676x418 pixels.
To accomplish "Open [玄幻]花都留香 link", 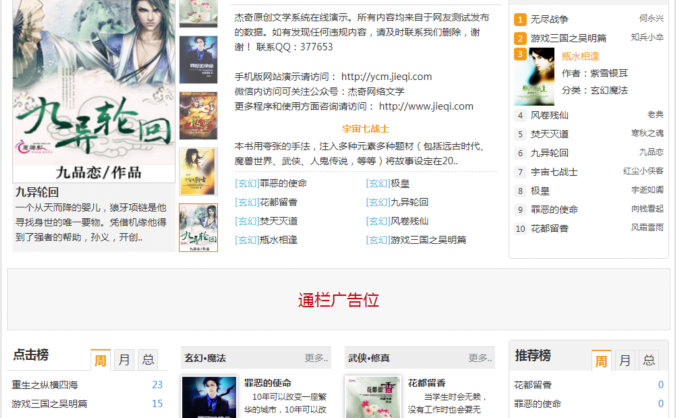I will [266, 202].
